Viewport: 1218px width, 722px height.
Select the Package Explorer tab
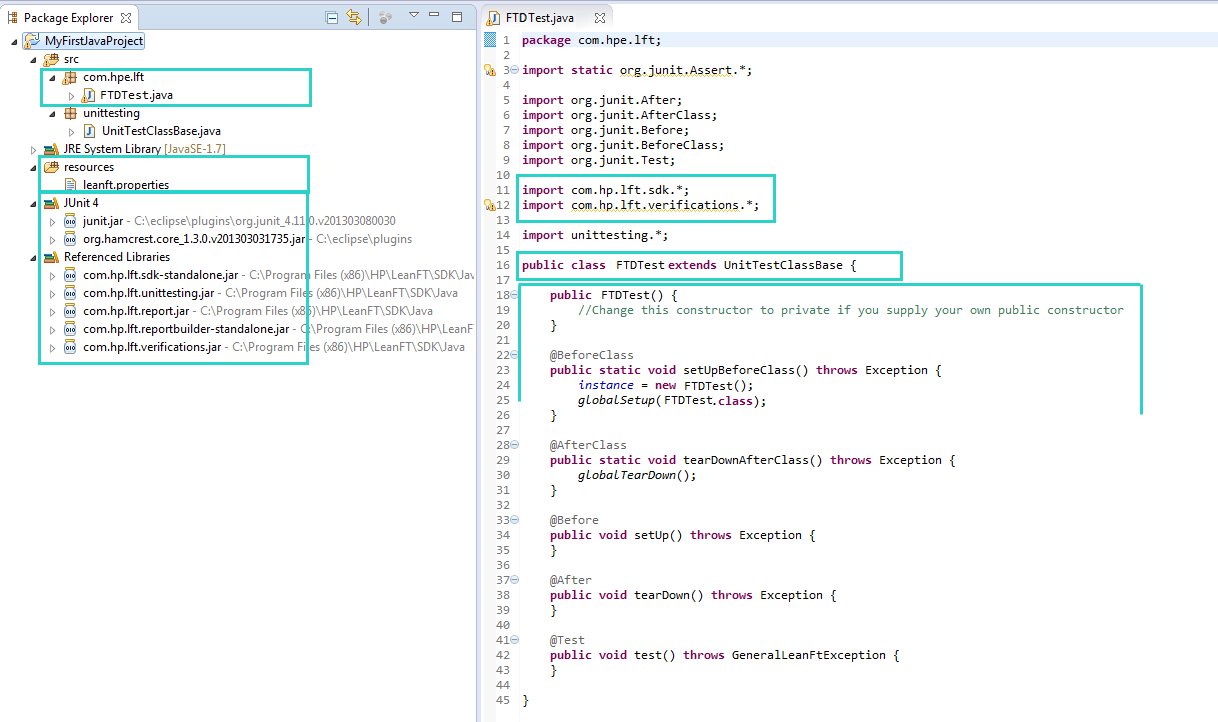click(x=67, y=18)
